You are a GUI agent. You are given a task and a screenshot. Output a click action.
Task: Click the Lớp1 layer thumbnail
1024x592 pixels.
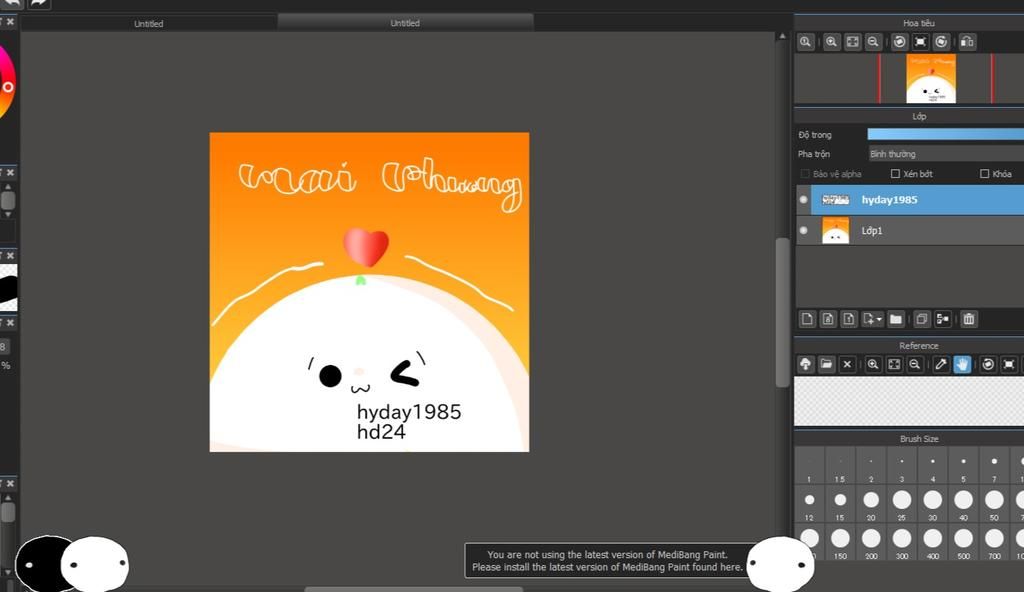(835, 231)
